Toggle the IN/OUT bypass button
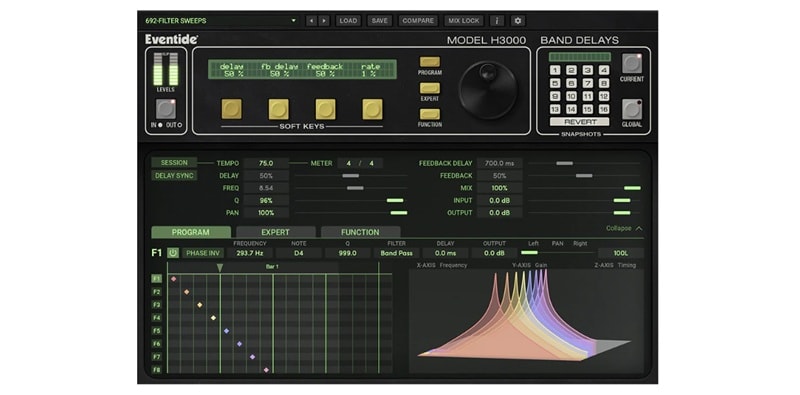800x395 pixels. tap(165, 109)
